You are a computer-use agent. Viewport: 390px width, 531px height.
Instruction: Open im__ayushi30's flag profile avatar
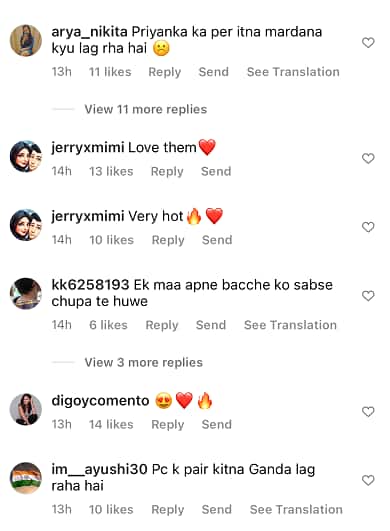coord(26,478)
